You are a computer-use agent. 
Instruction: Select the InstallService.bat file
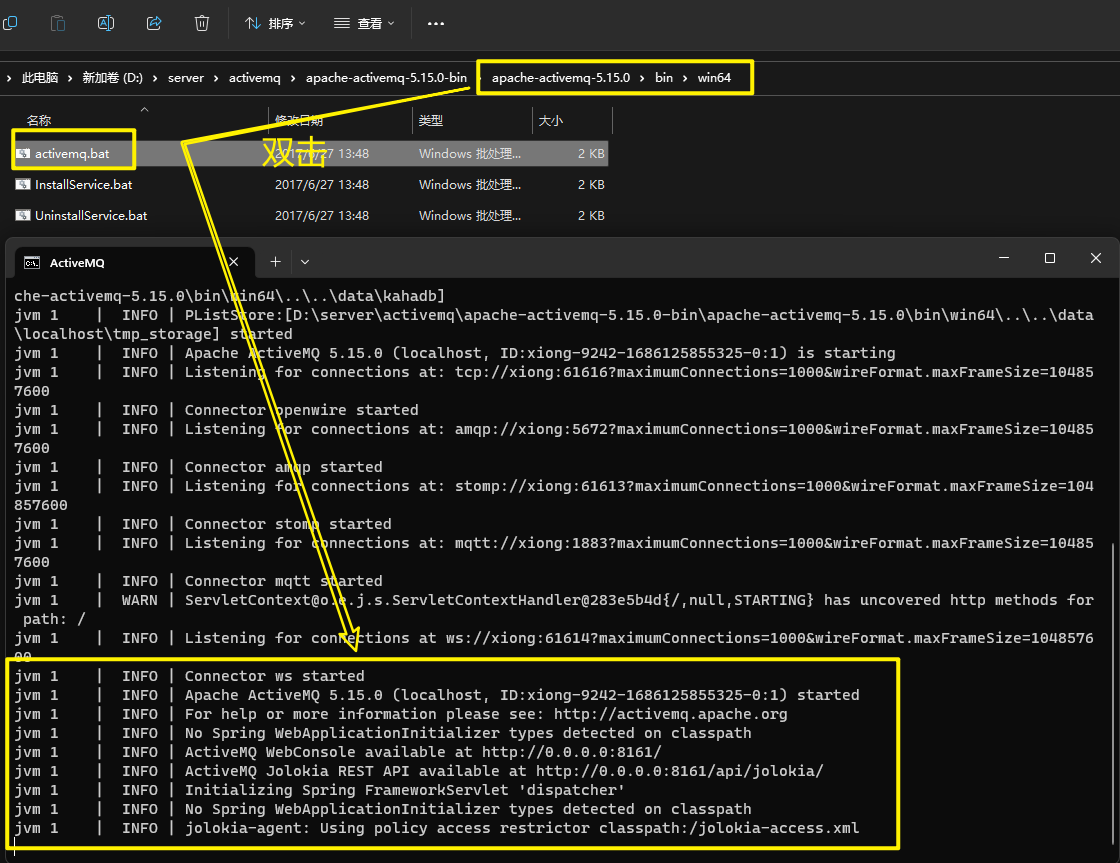tap(83, 185)
